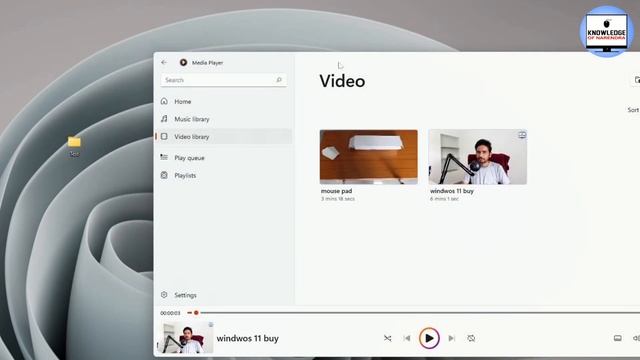Viewport: 640px width, 360px height.
Task: Skip to next track
Action: [451, 338]
